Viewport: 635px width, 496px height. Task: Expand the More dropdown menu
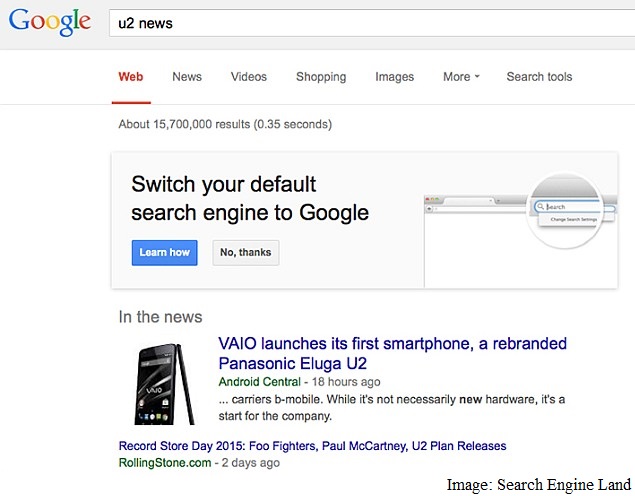point(461,77)
